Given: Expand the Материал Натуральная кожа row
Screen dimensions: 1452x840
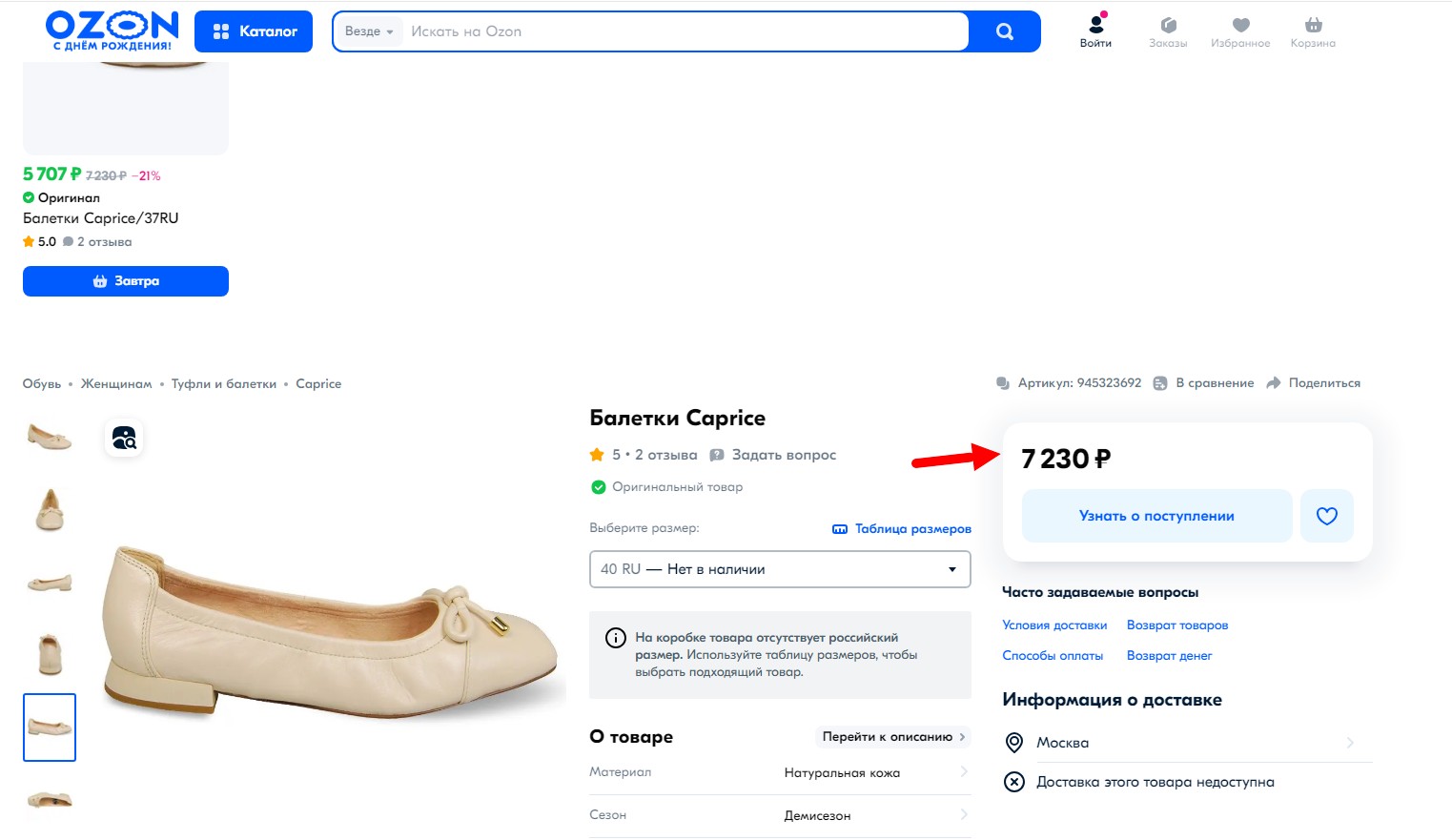Looking at the screenshot, I should [780, 773].
